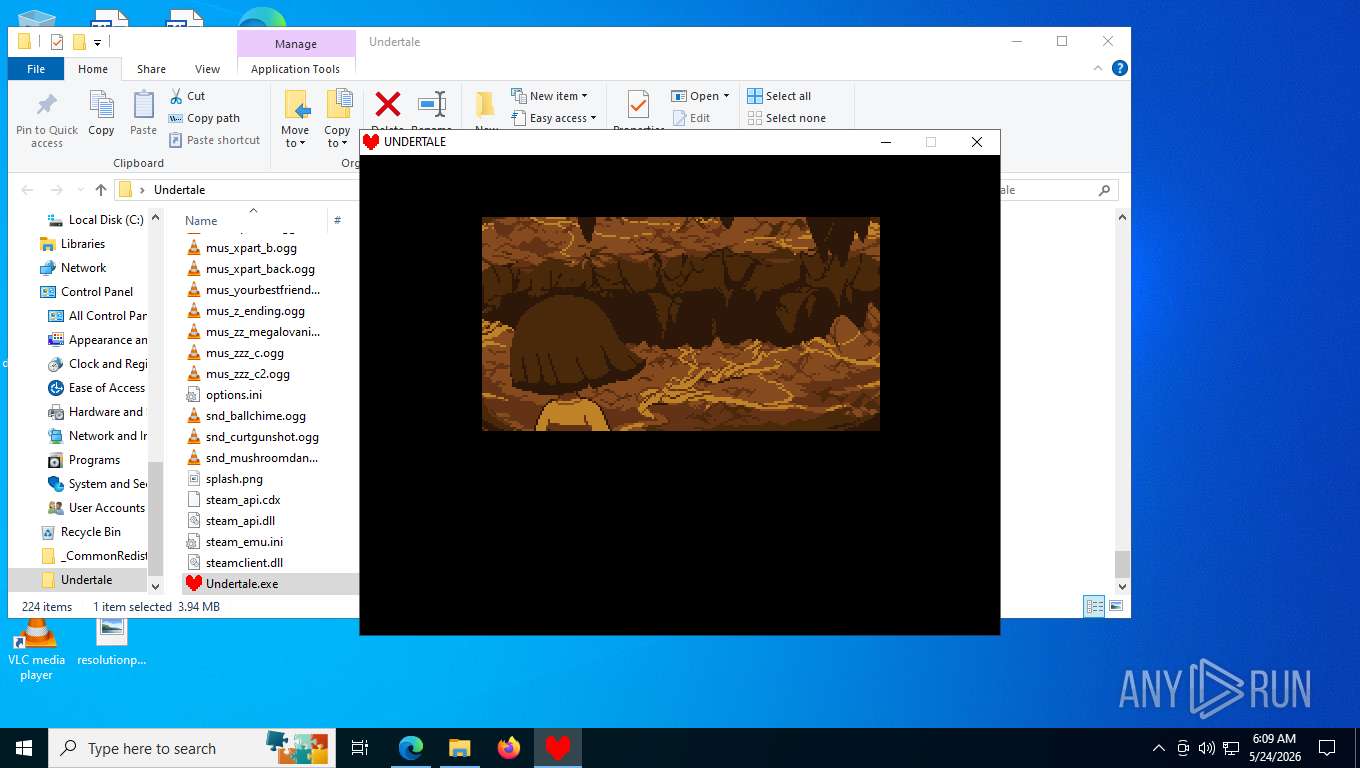
Task: Select the file splash.png
Action: 224,479
